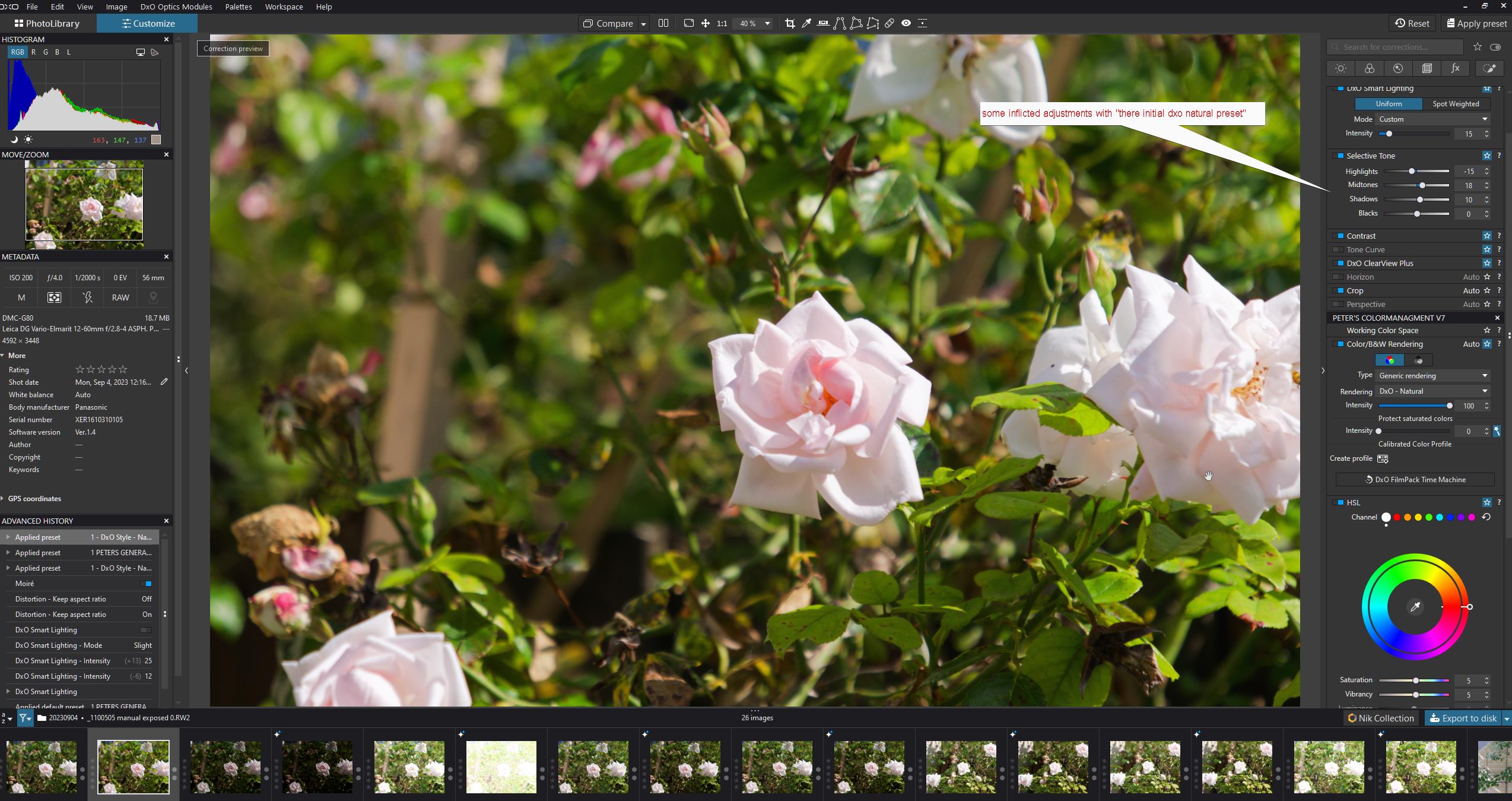Open the filmstrip filter funnel icon
This screenshot has width=1512, height=801.
[x=25, y=718]
